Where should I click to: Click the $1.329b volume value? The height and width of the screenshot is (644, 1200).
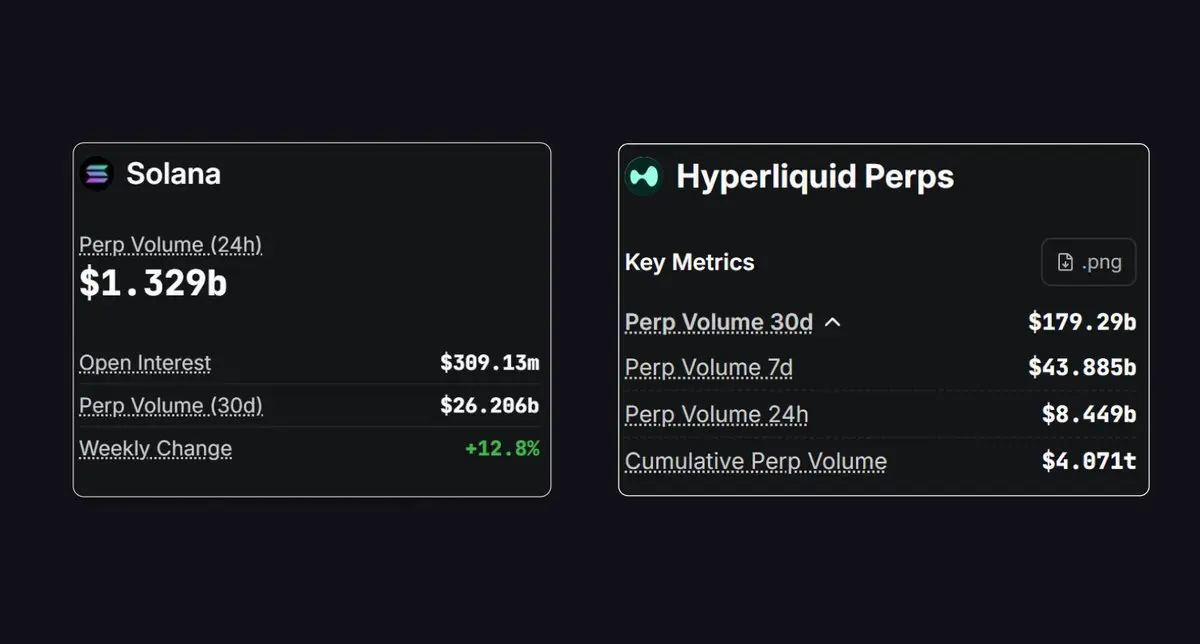[x=153, y=283]
